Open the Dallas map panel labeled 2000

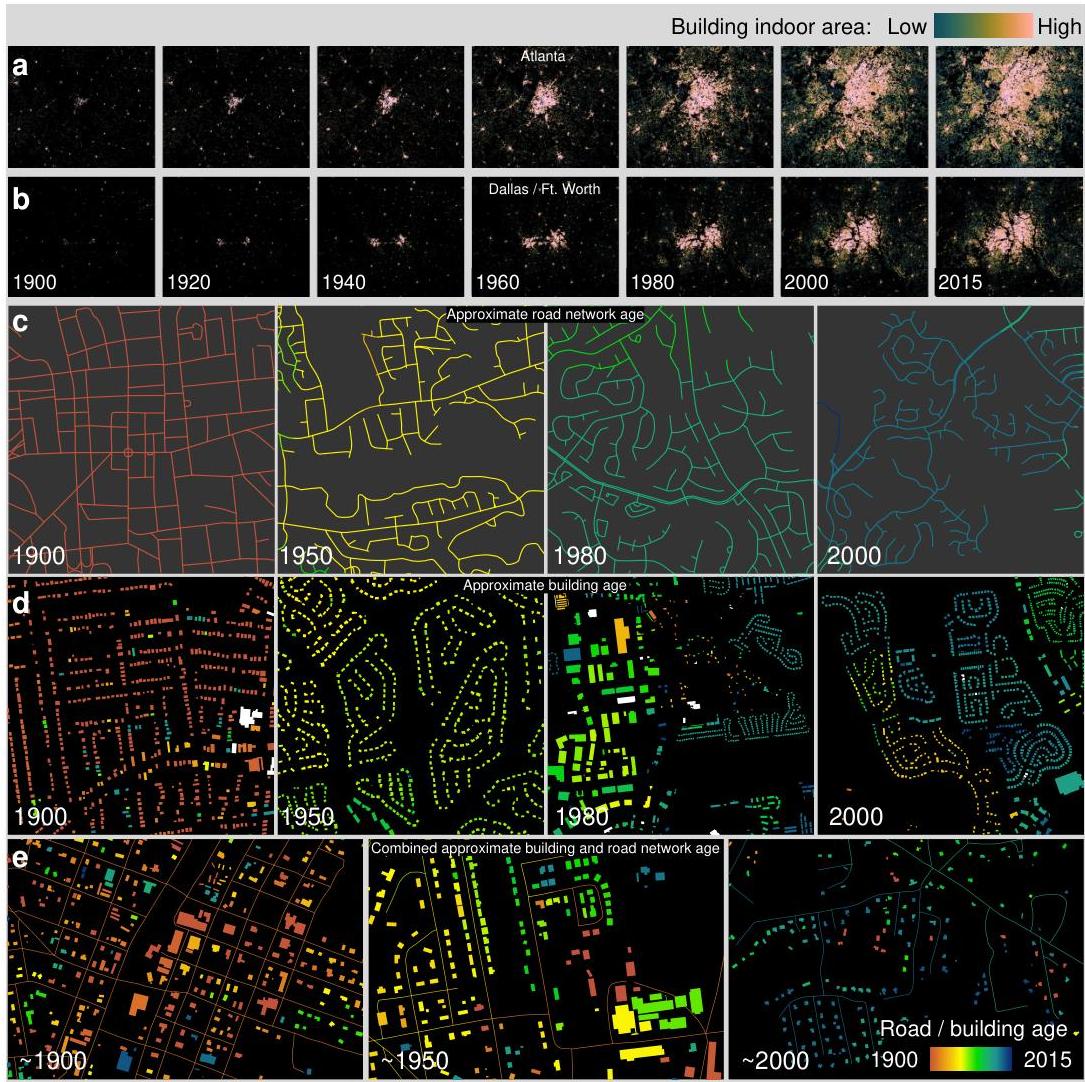[x=855, y=237]
